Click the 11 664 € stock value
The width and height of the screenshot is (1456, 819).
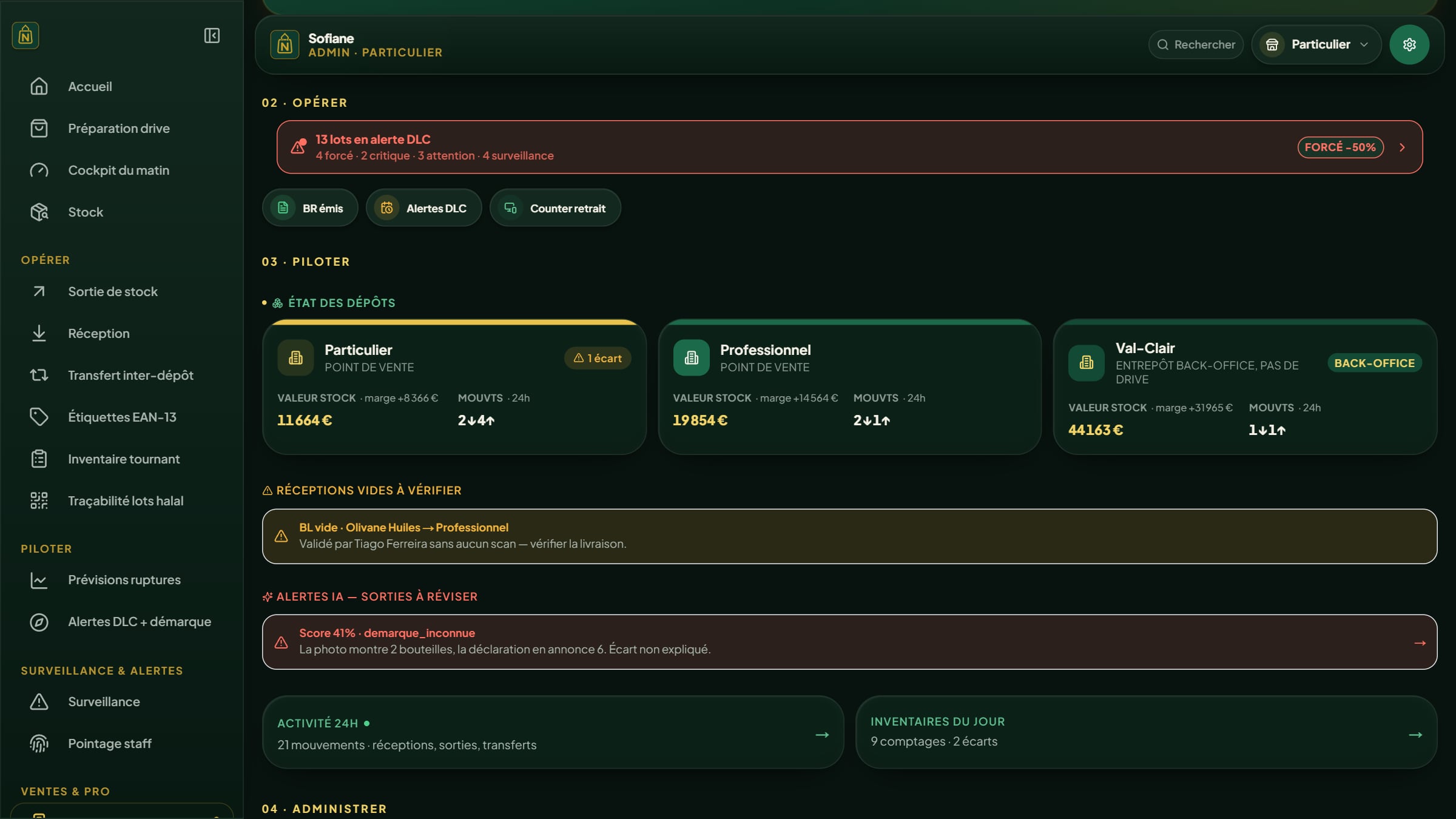[x=305, y=420]
